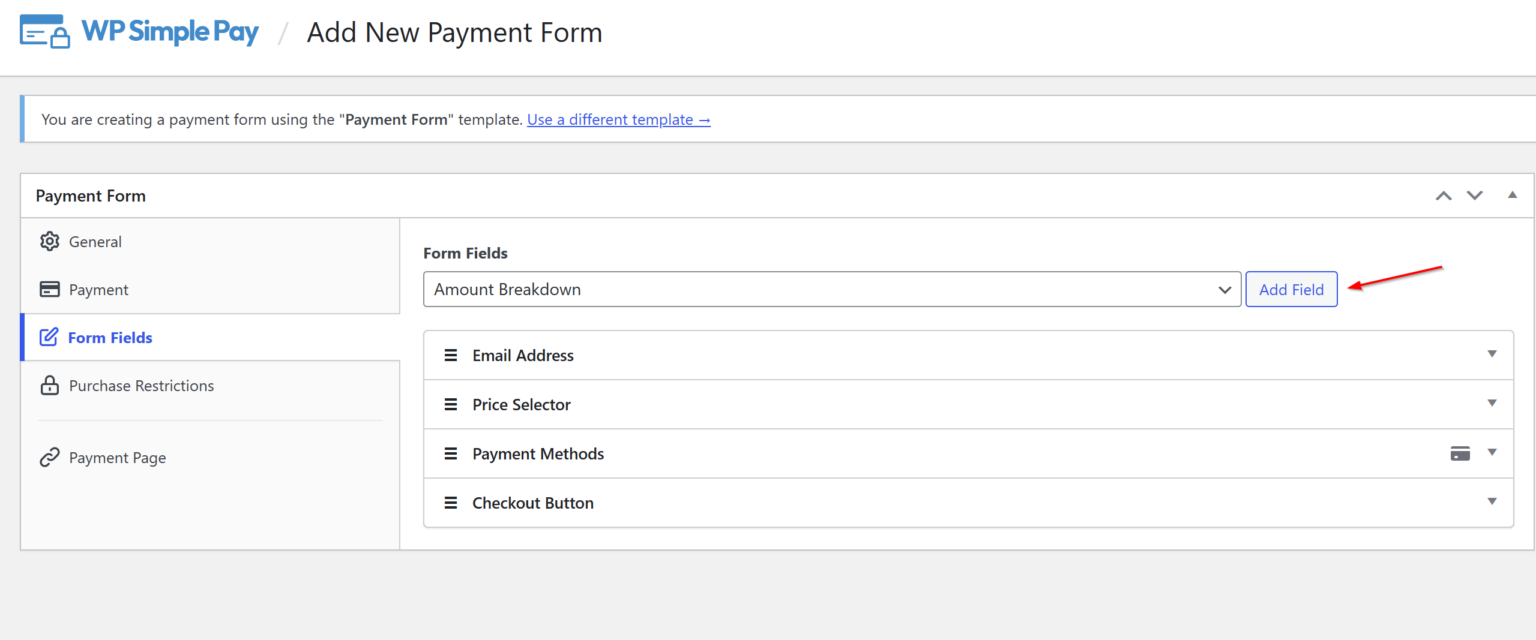Collapse the Payment Form metabox panel
The image size is (1536, 640).
[1513, 195]
